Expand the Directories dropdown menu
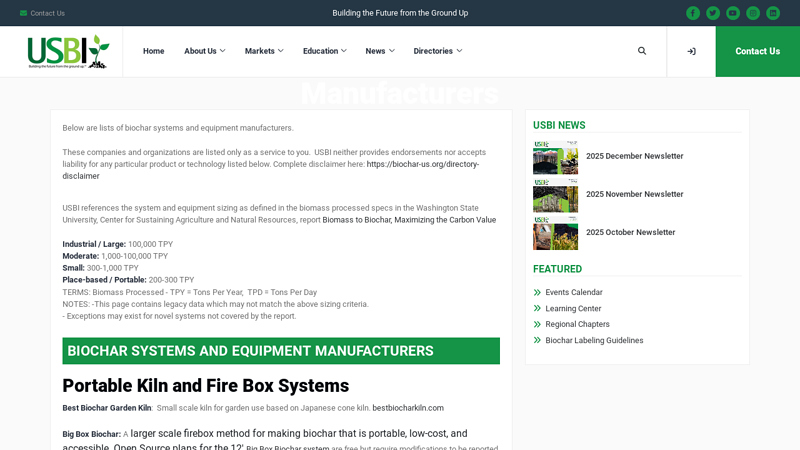 pos(438,51)
